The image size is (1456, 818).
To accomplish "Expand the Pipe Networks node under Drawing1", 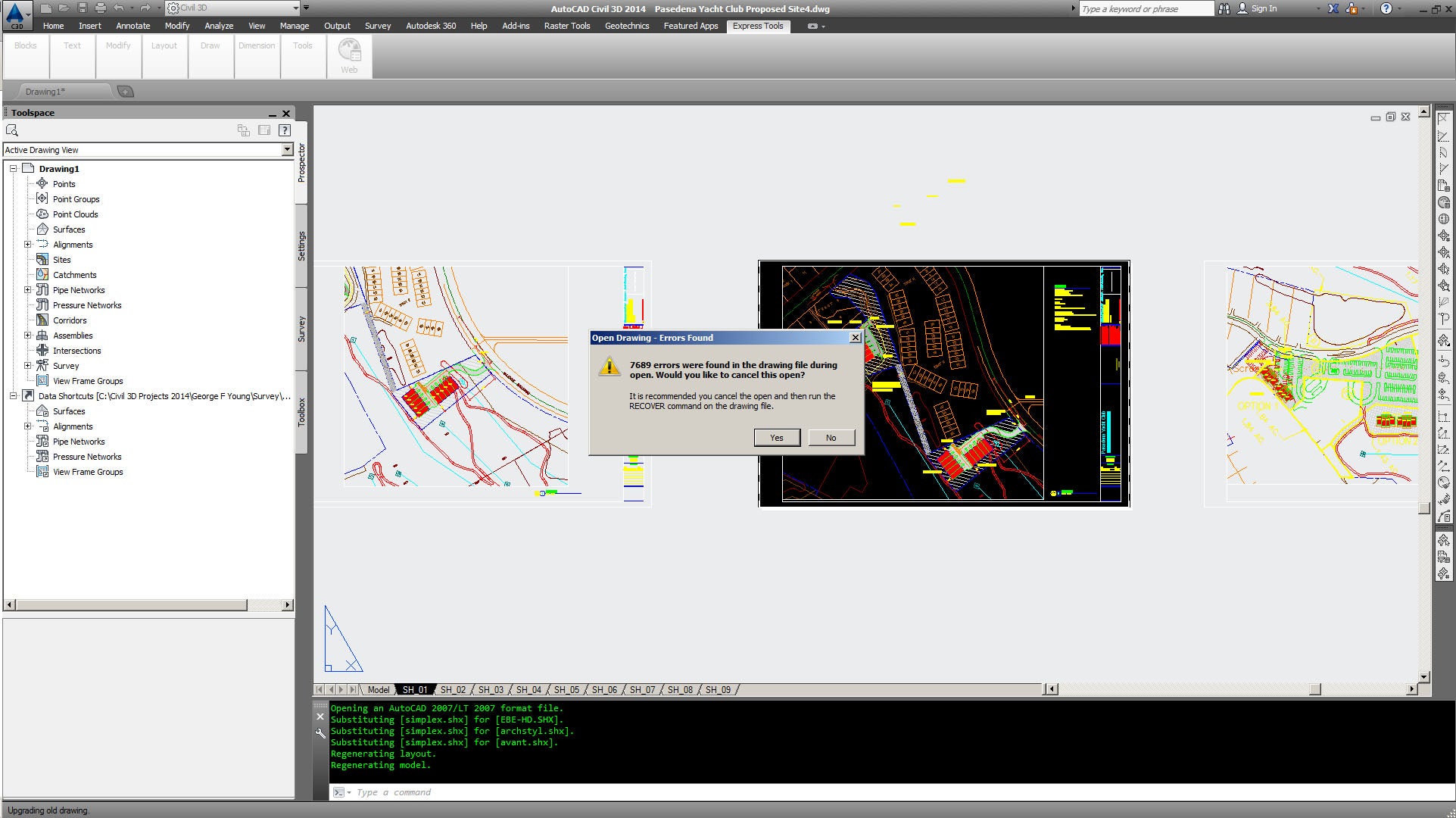I will pos(27,290).
